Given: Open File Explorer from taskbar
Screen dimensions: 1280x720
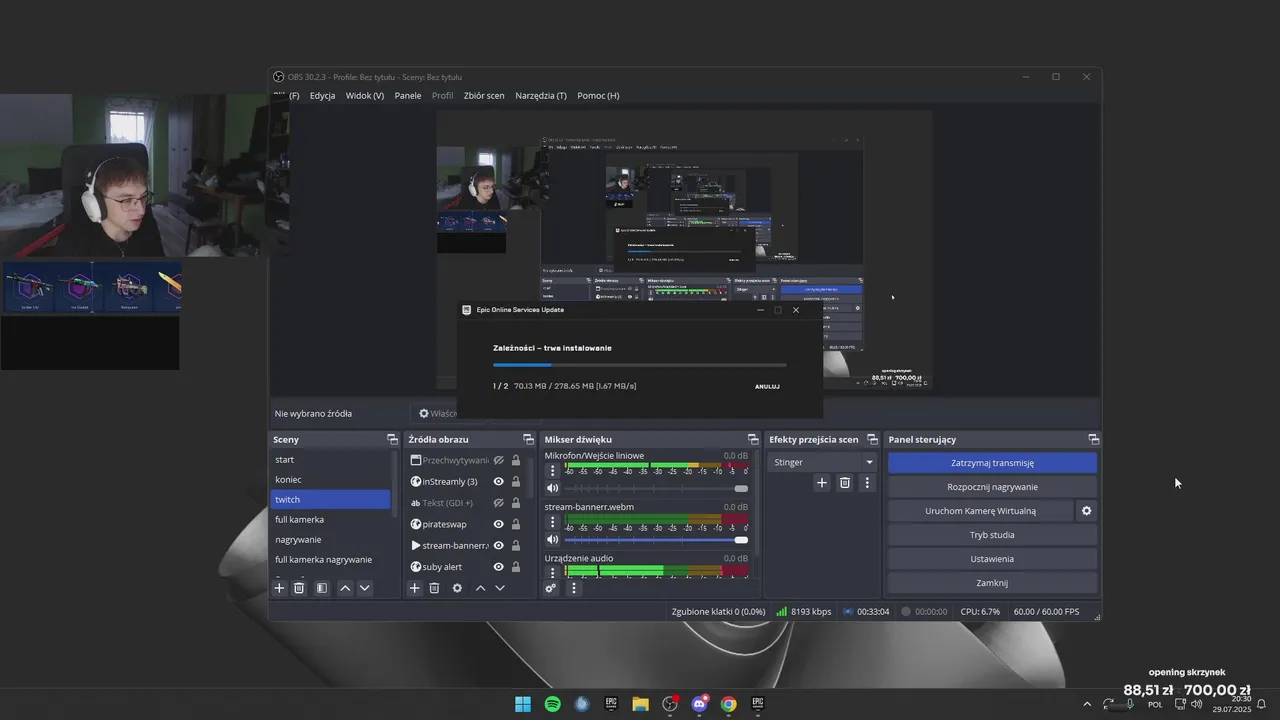Looking at the screenshot, I should [x=640, y=704].
